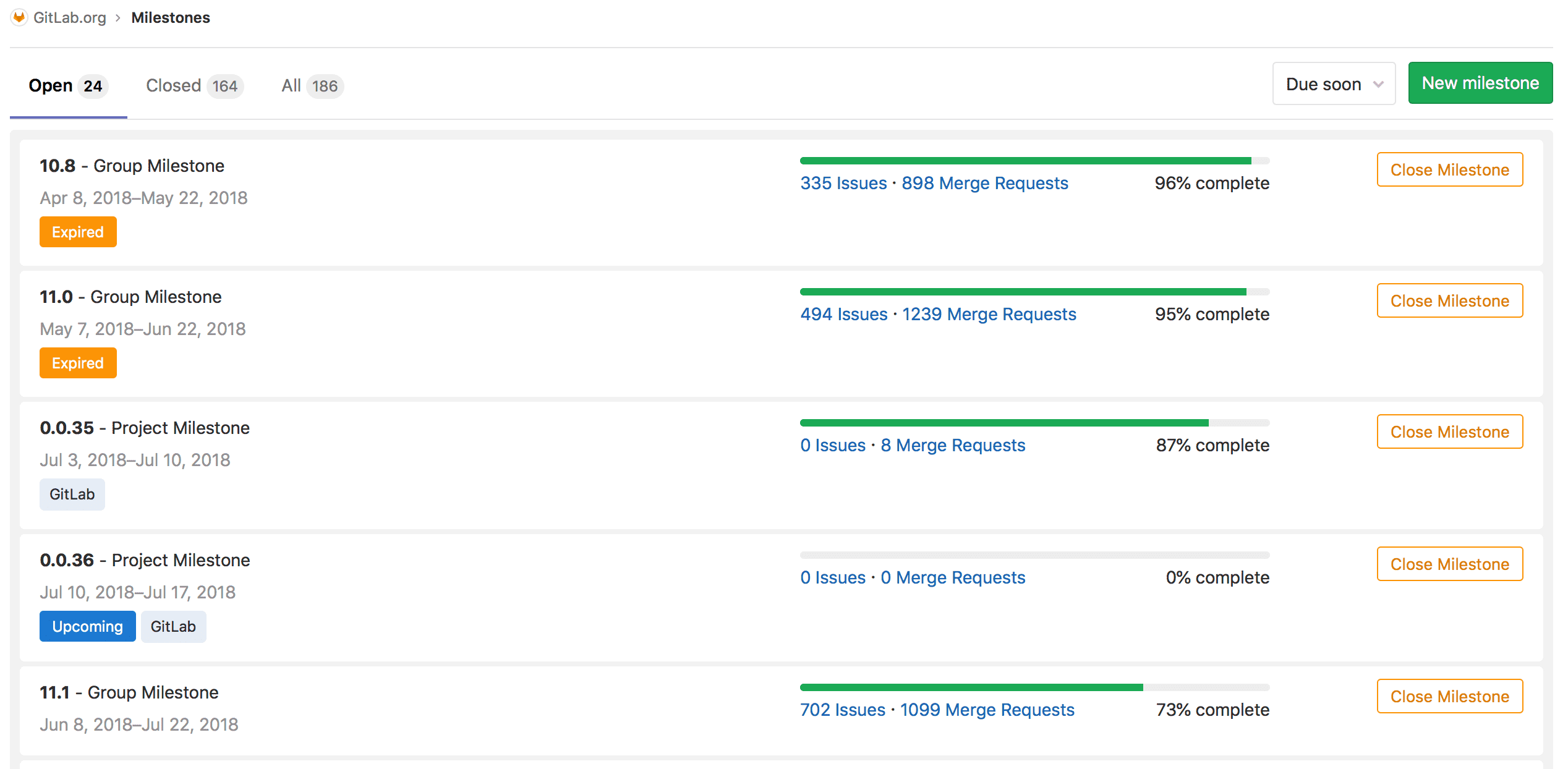Click the New milestone button
The image size is (1568, 769).
pos(1480,82)
